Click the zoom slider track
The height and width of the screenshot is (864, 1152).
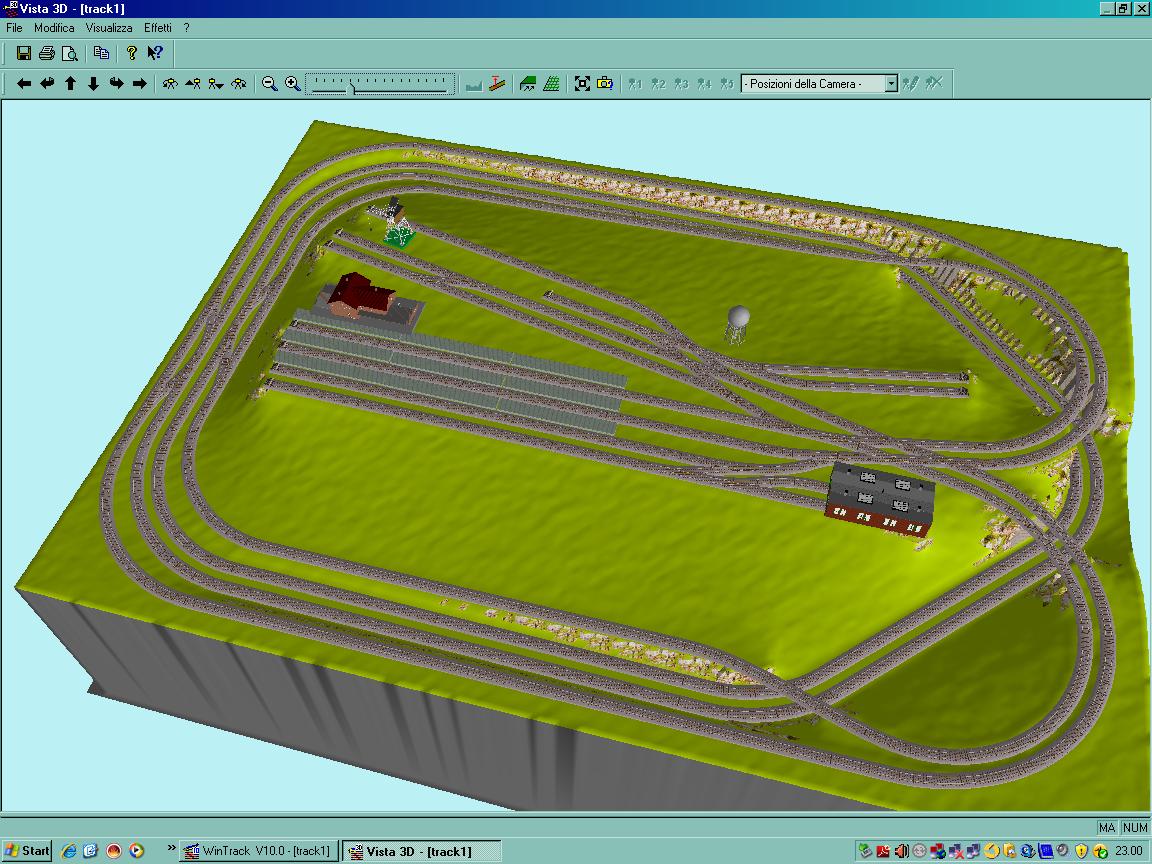380,84
